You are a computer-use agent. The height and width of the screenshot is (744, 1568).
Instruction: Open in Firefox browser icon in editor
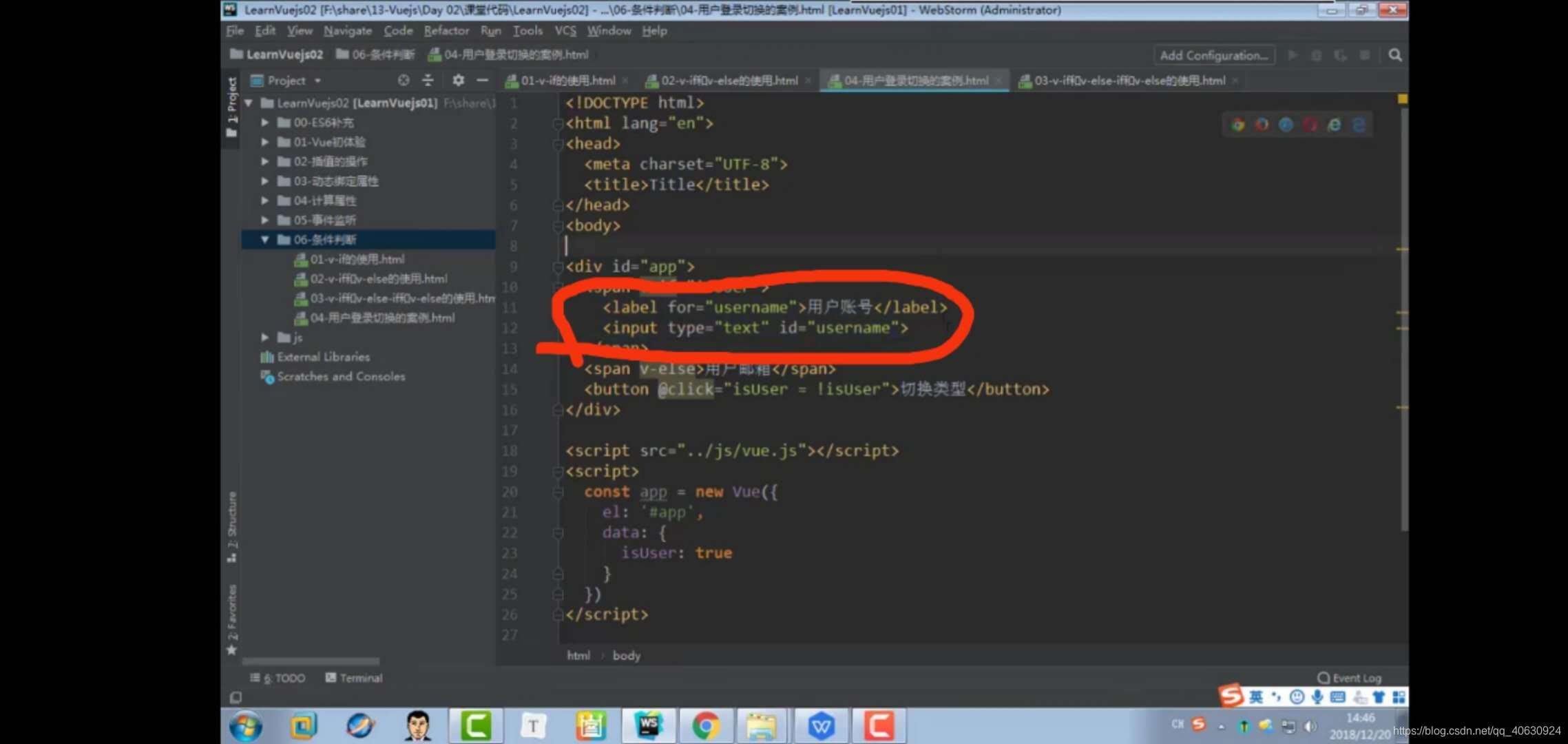[1262, 125]
